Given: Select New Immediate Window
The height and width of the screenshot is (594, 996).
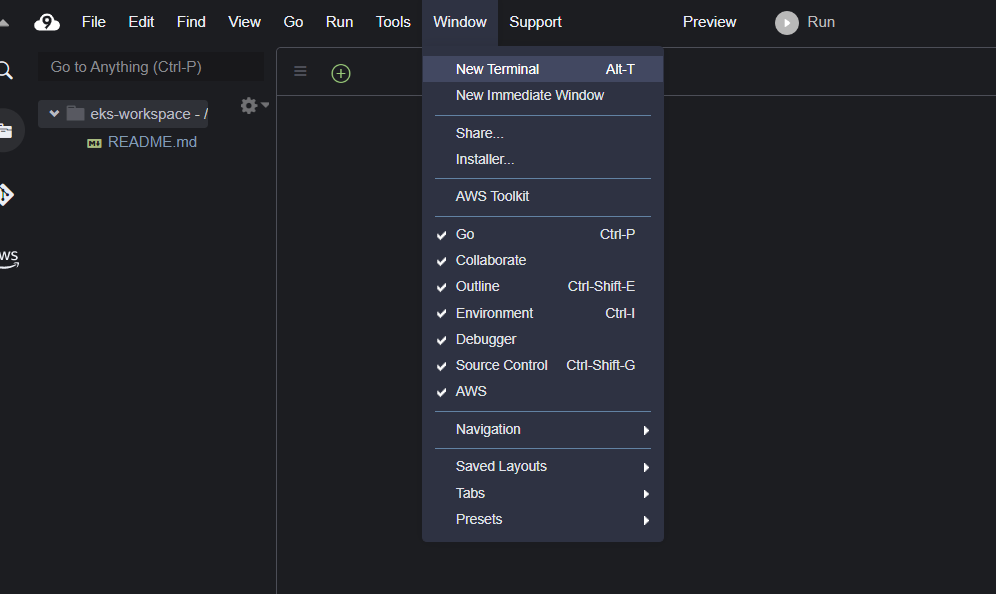Looking at the screenshot, I should 542,95.
